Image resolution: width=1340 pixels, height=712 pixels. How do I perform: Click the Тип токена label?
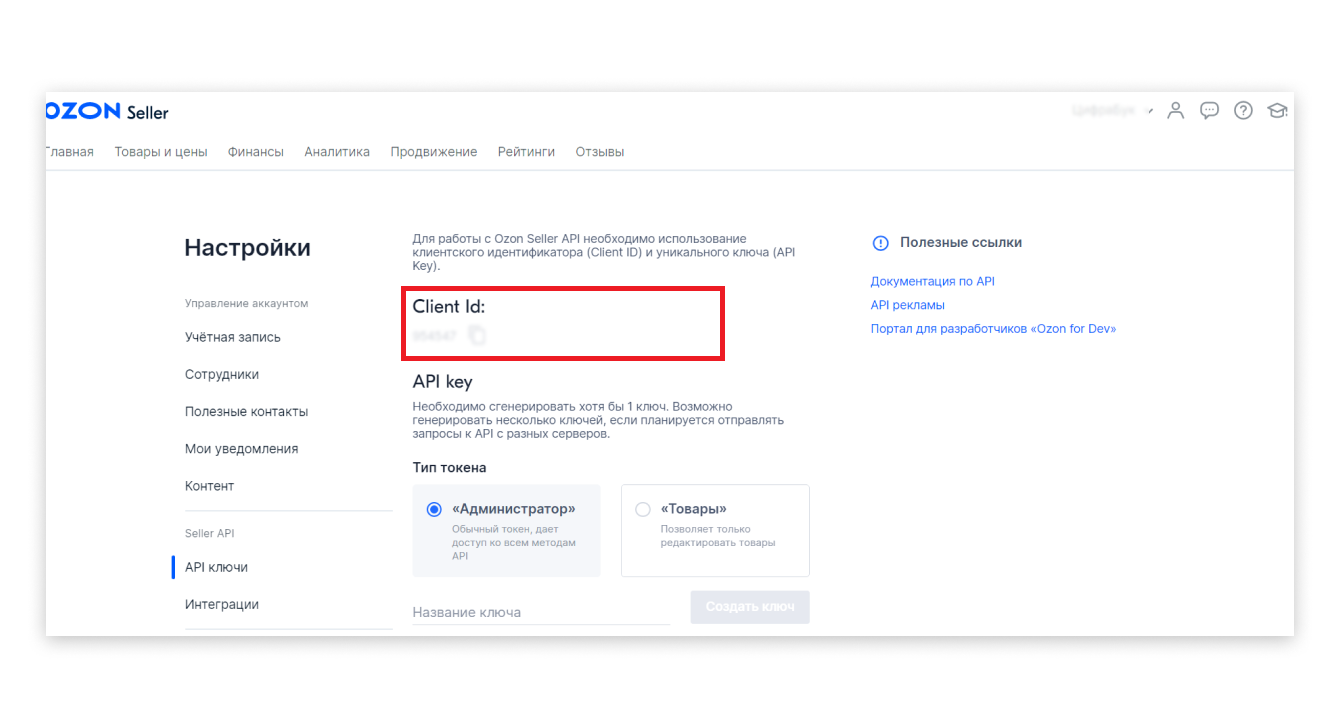(450, 467)
